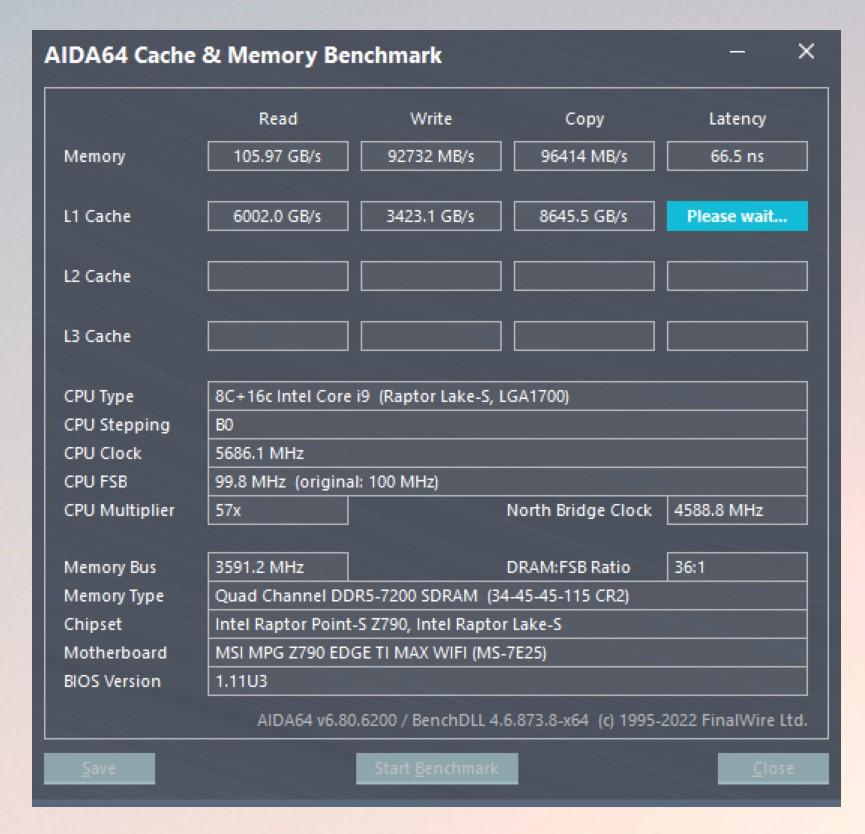Click the Memory Type label
The image size is (865, 834).
tap(114, 596)
